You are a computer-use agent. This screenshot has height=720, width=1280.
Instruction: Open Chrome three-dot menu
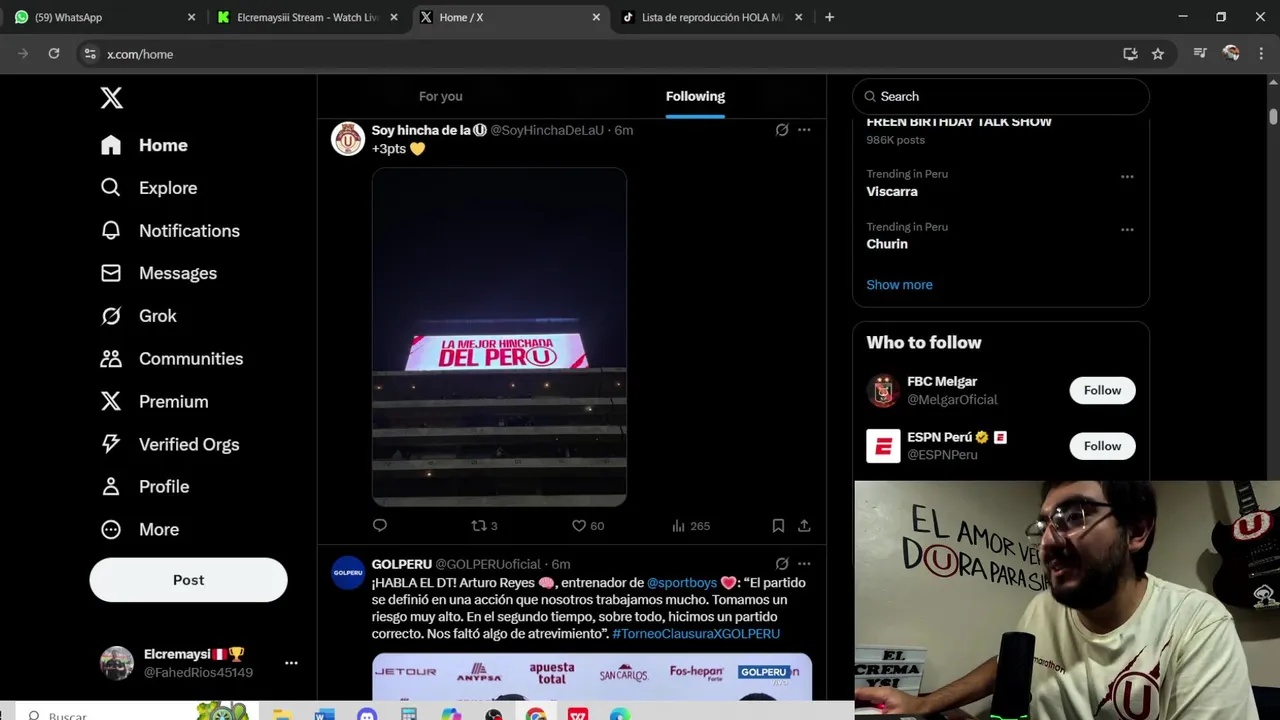(1260, 54)
